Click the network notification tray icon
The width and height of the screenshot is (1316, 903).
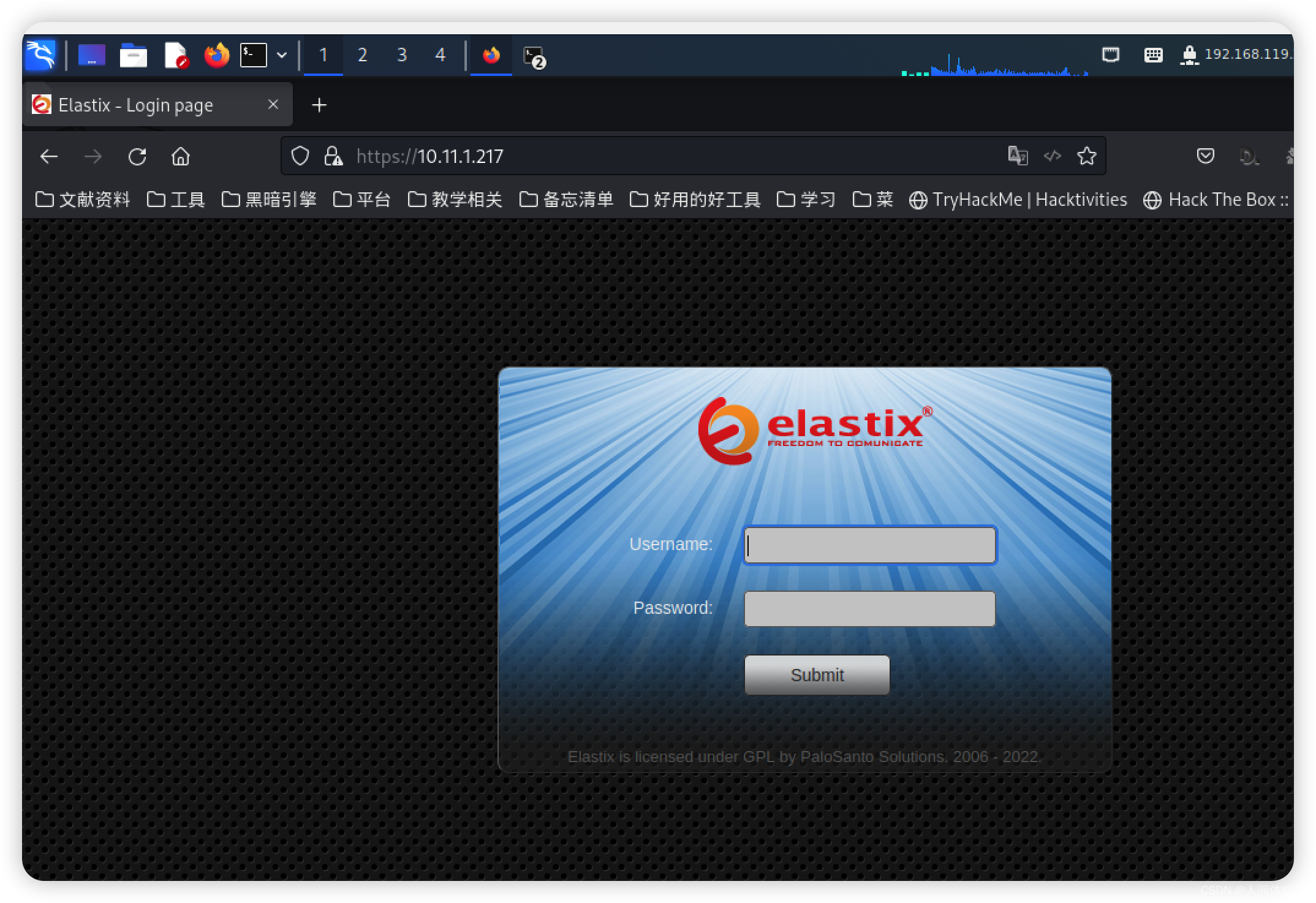[1189, 55]
